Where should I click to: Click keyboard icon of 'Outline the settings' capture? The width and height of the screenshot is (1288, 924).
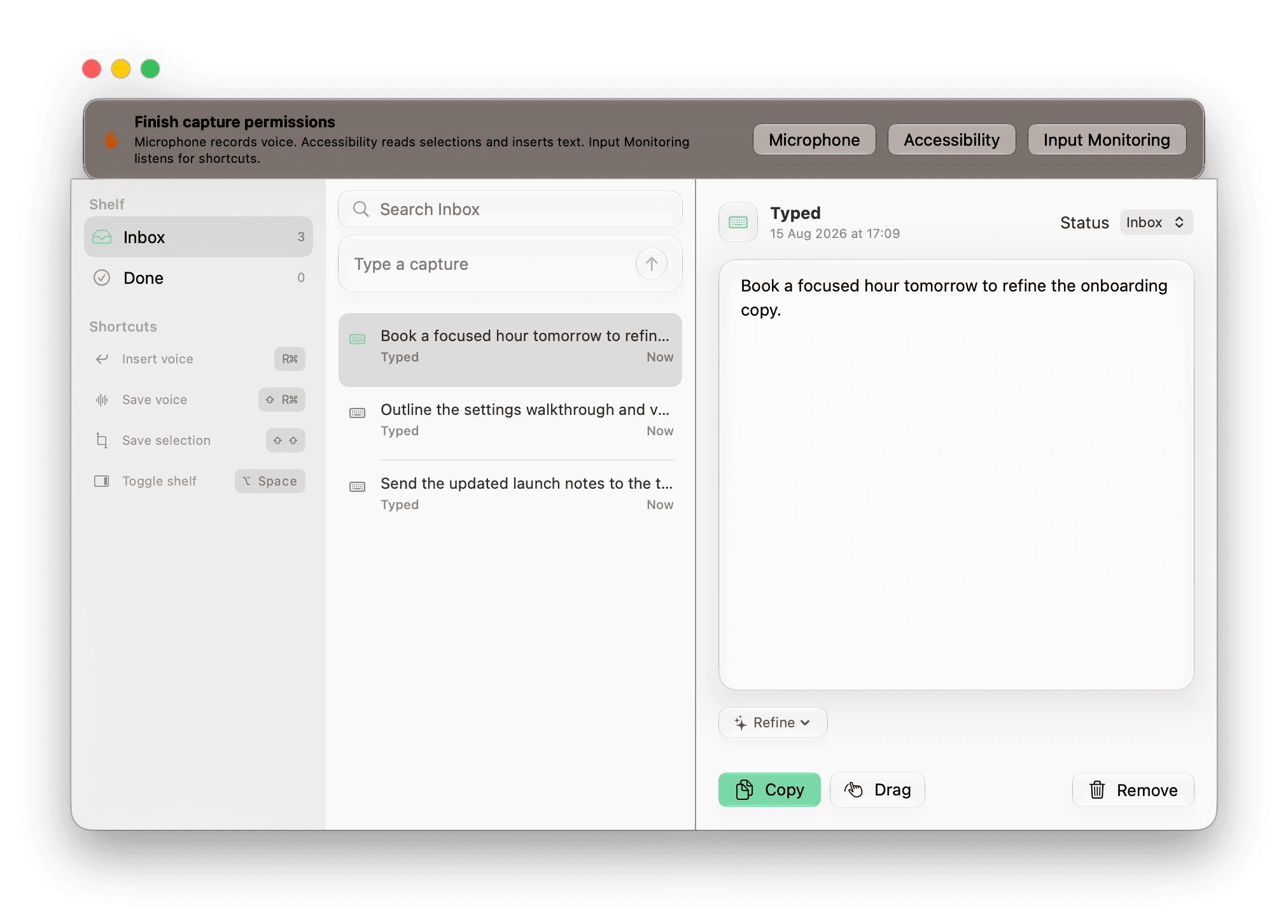(x=358, y=413)
